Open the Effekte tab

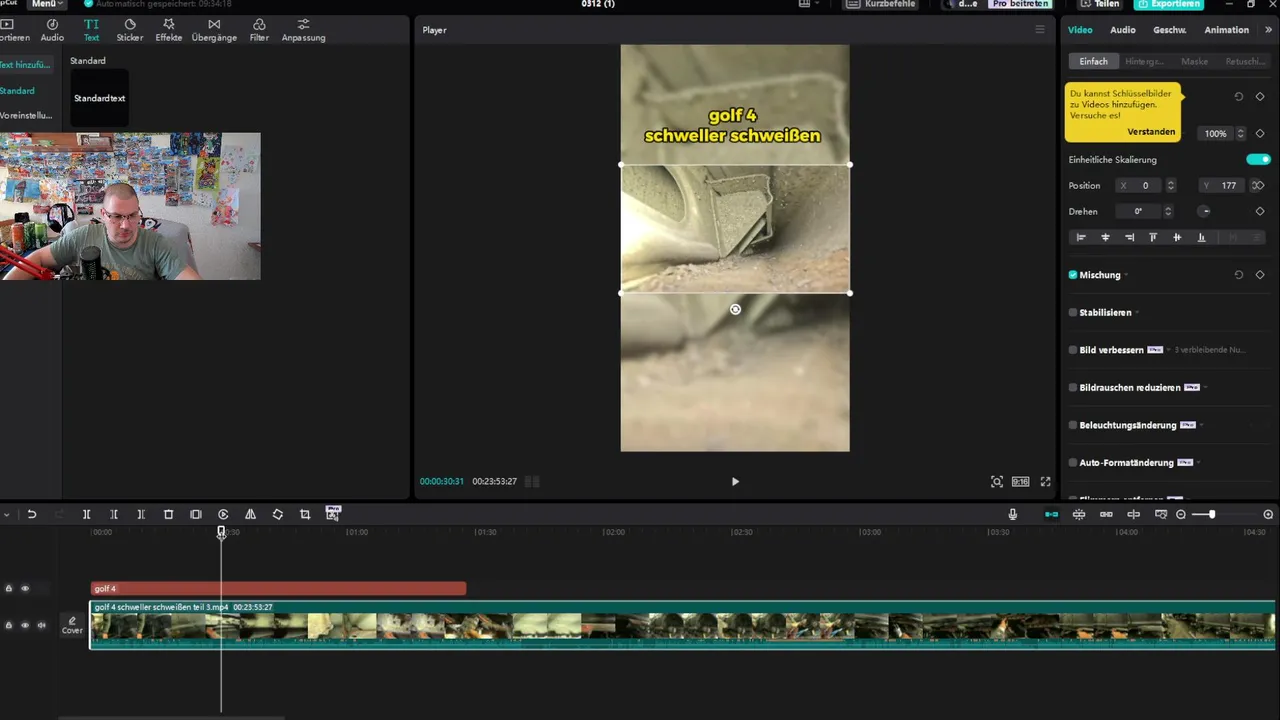click(169, 30)
